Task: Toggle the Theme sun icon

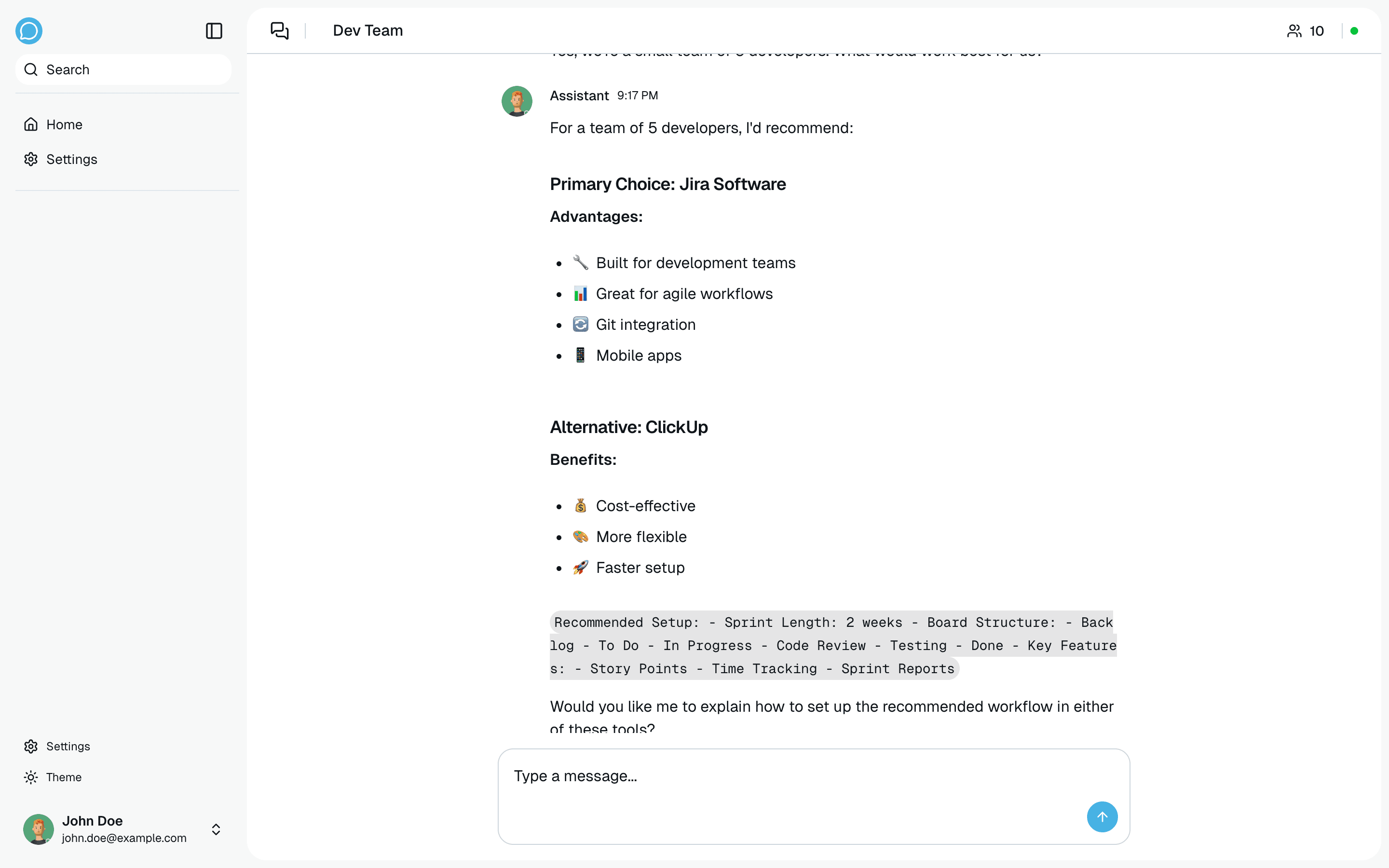Action: [x=31, y=777]
